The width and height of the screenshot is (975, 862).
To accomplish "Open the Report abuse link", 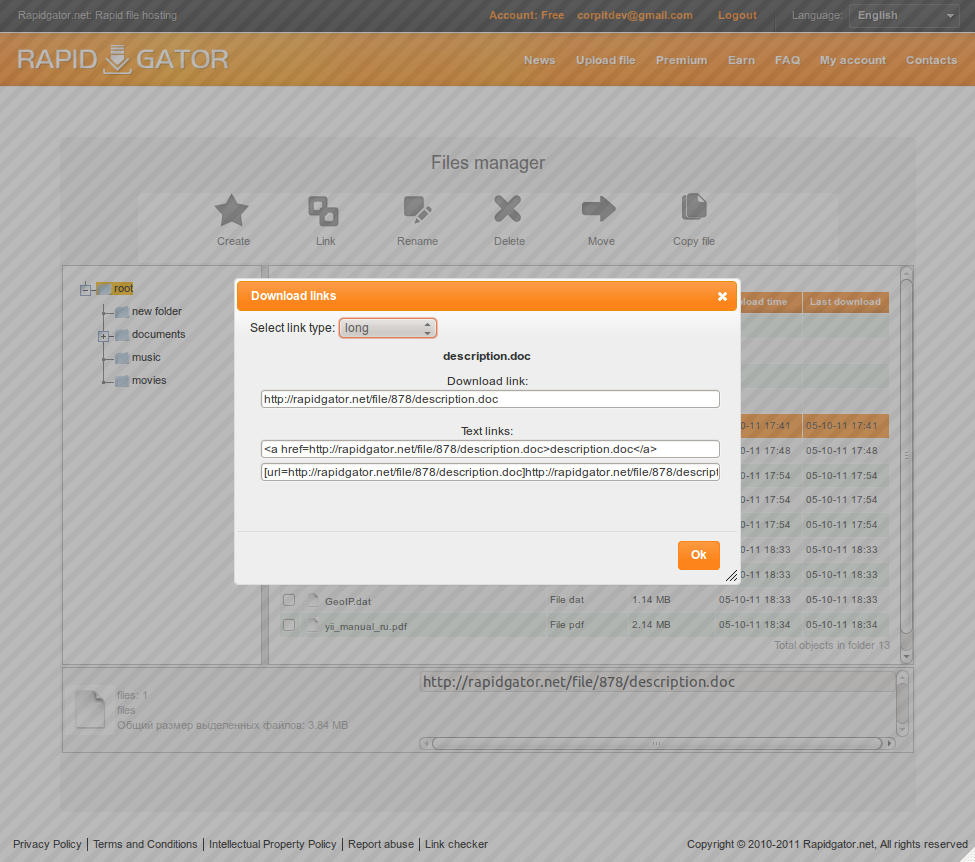I will [381, 844].
